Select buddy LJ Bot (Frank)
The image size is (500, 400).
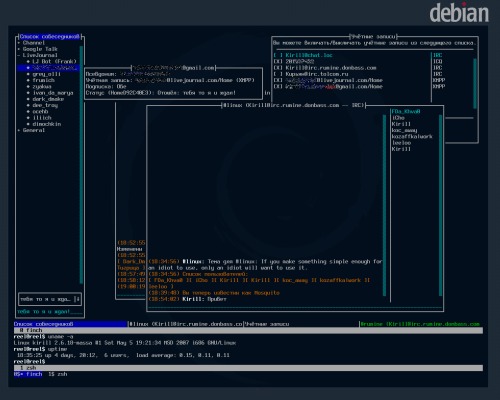pyautogui.click(x=54, y=62)
